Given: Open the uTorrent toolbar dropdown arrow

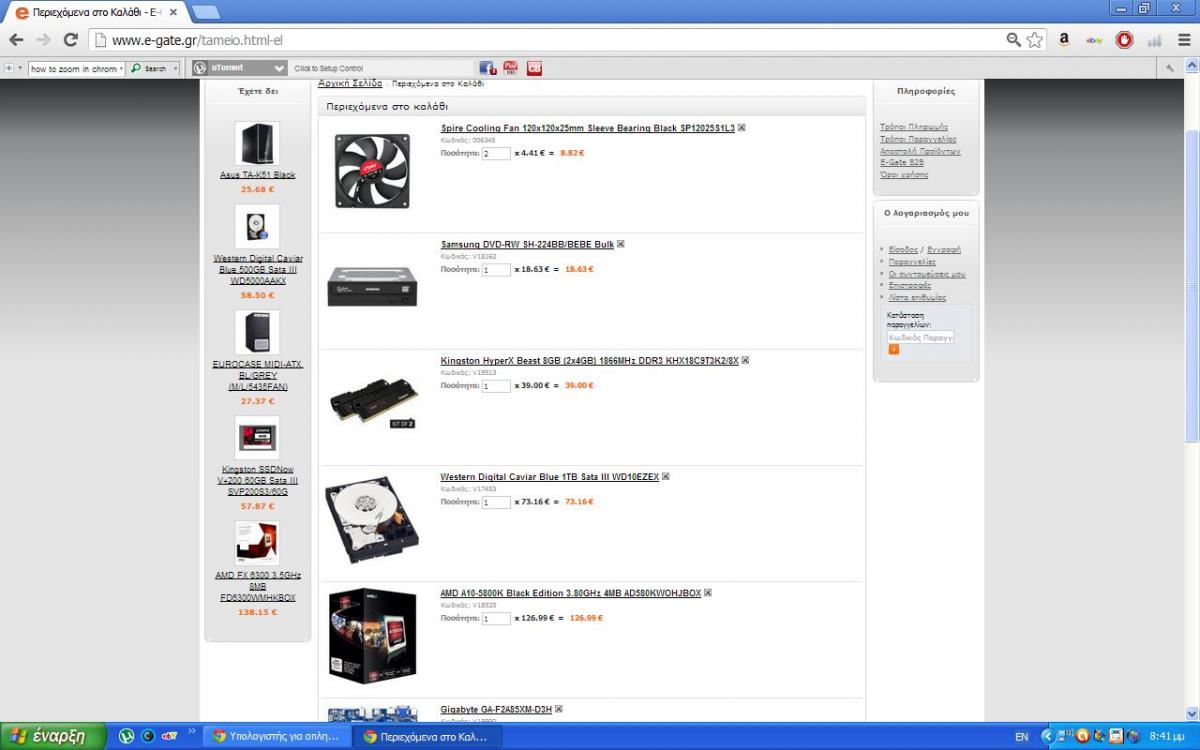Looking at the screenshot, I should pyautogui.click(x=279, y=68).
